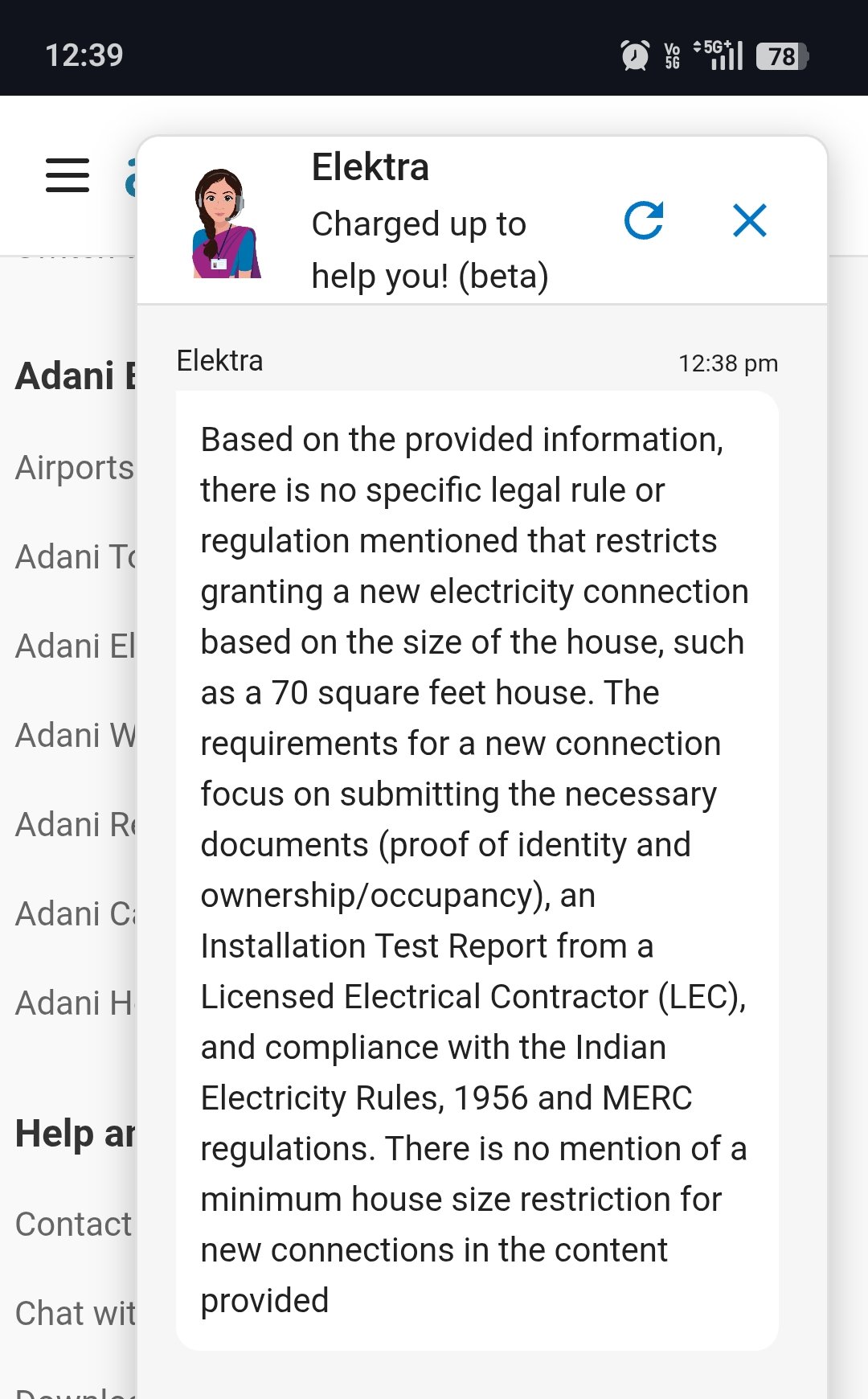The height and width of the screenshot is (1399, 868).
Task: Close the Elektra chat panel
Action: (x=750, y=220)
